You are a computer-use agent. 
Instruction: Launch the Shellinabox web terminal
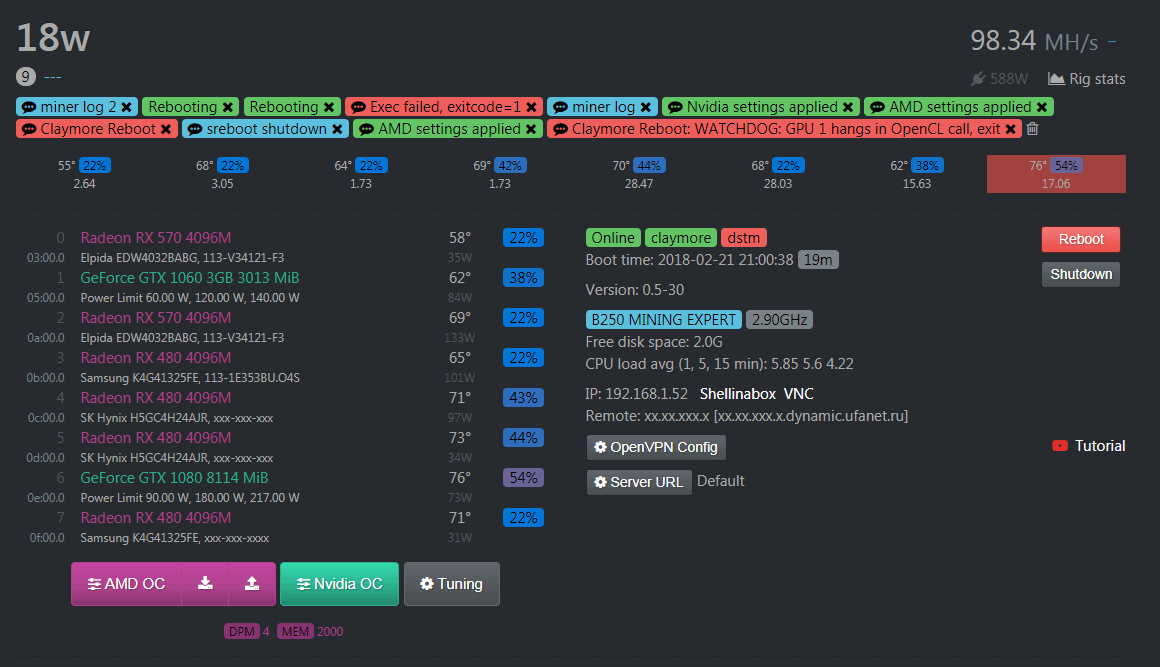[x=735, y=394]
